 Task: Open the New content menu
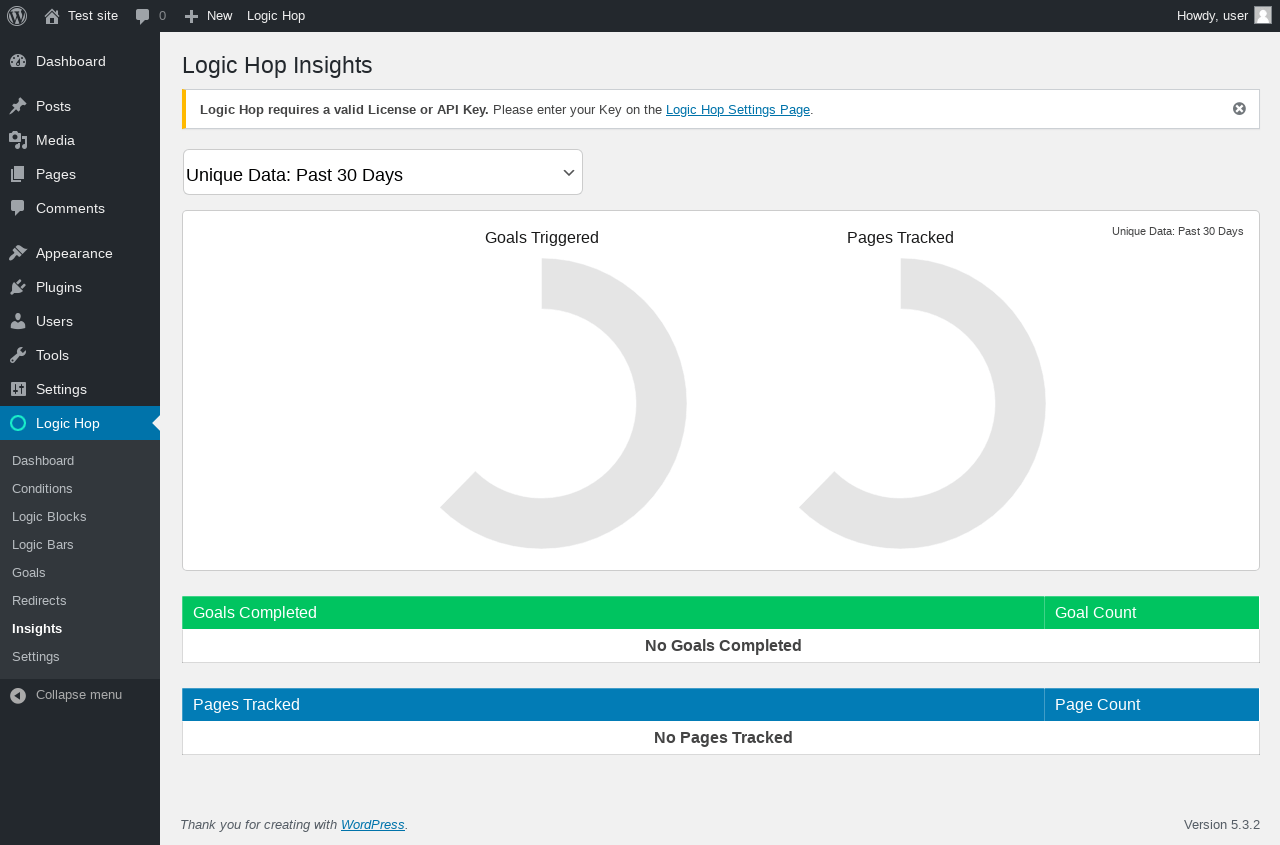pos(208,16)
